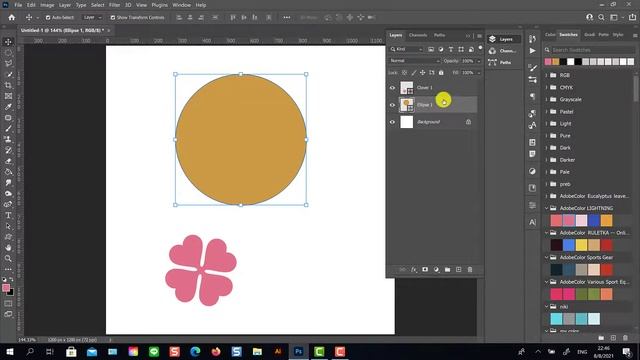This screenshot has height=360, width=640.
Task: Expand the Pastel swatch group
Action: [x=547, y=111]
